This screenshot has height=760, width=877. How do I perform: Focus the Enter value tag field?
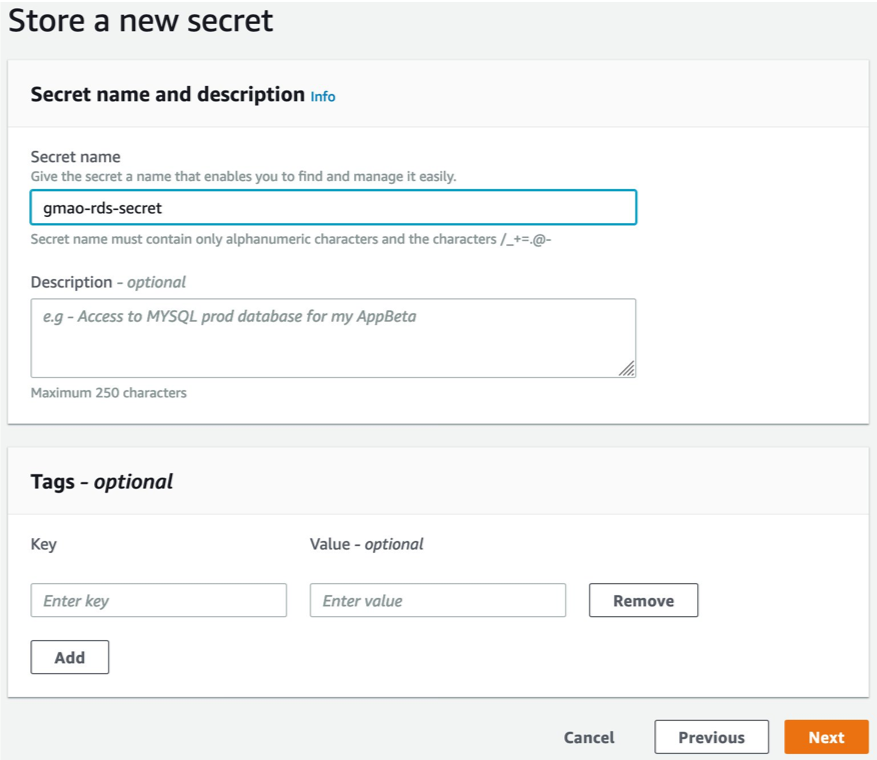click(437, 600)
